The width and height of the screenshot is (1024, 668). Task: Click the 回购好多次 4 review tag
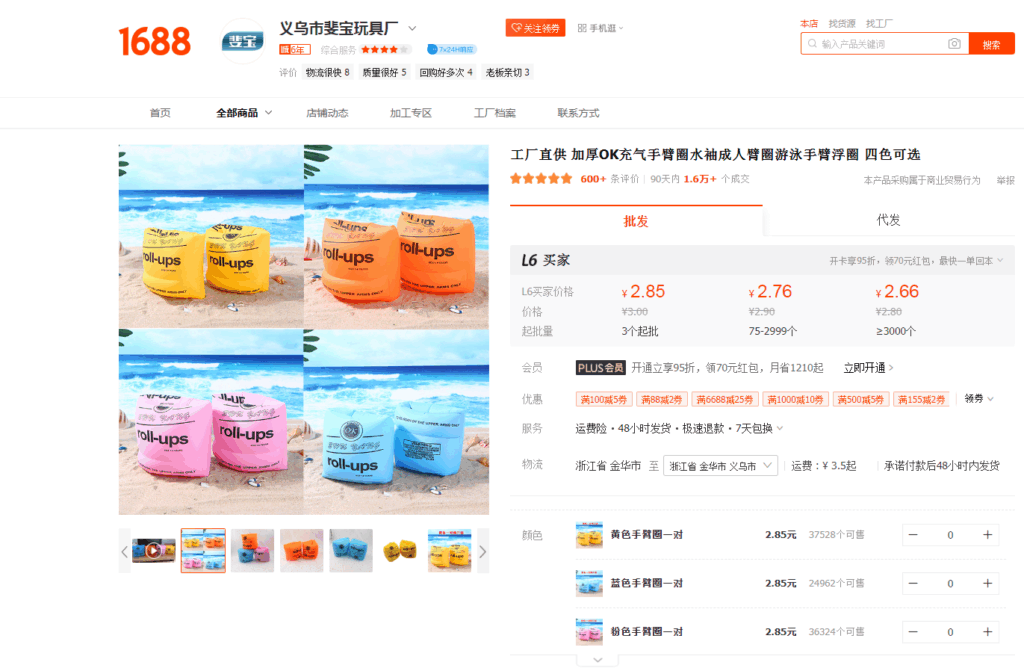(x=445, y=72)
